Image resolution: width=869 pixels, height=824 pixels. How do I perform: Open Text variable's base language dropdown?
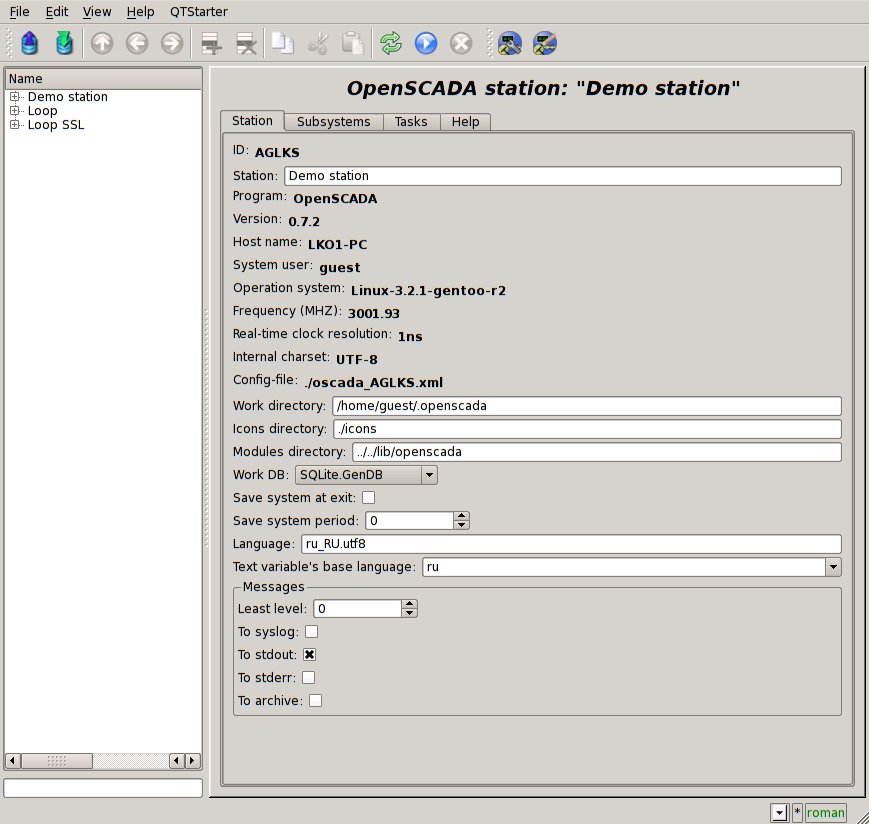[x=832, y=567]
